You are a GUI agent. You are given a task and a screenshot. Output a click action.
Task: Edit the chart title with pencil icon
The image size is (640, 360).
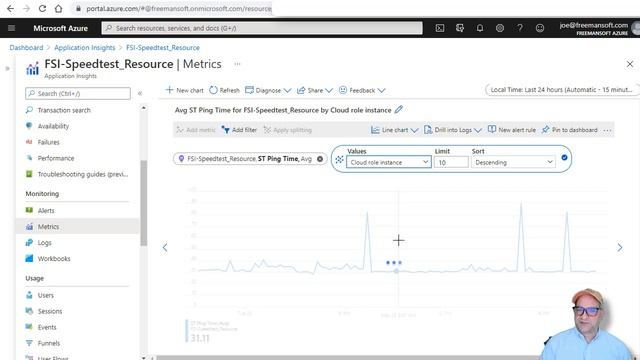[x=398, y=109]
